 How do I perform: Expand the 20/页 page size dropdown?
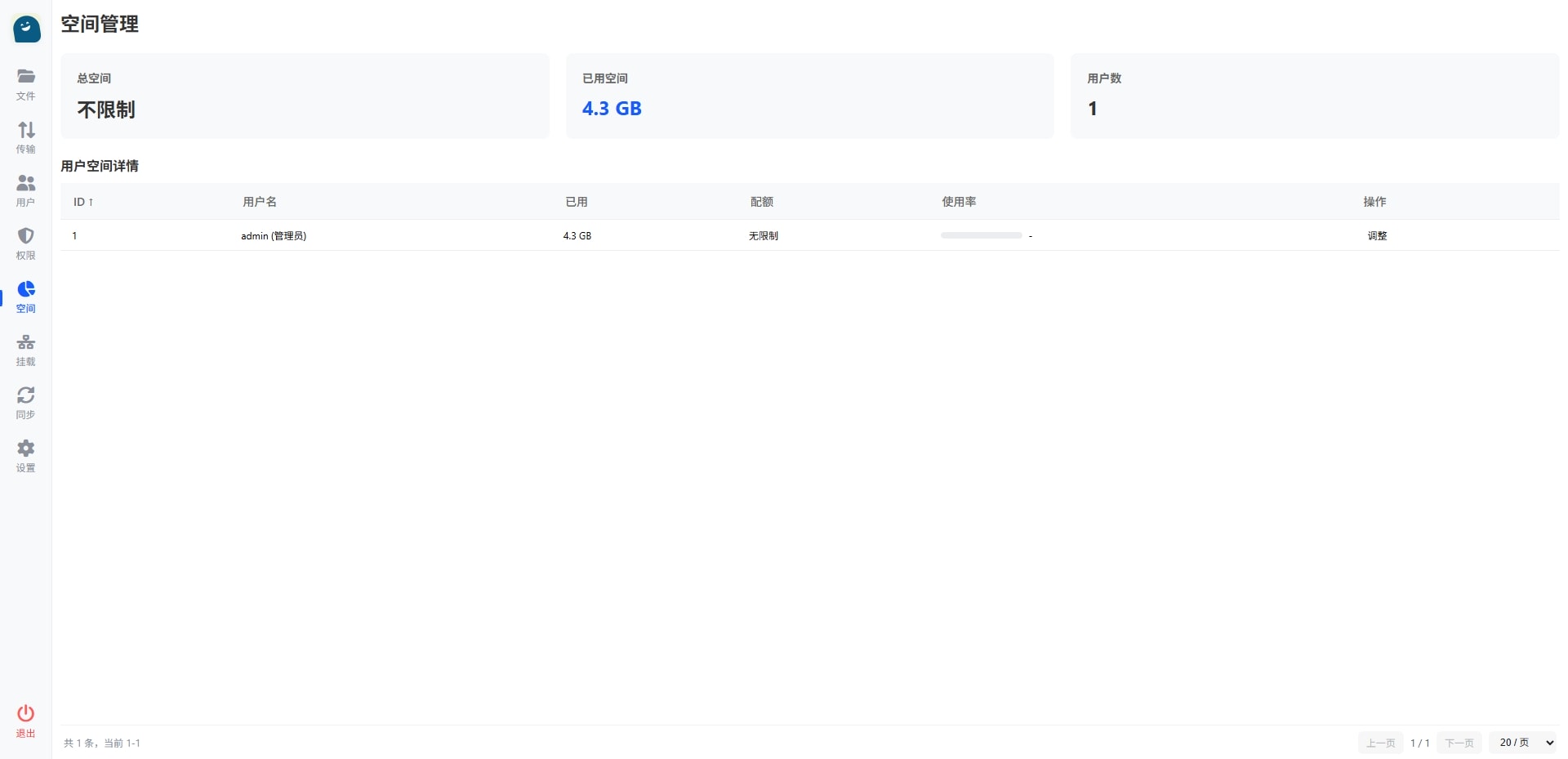point(1525,743)
